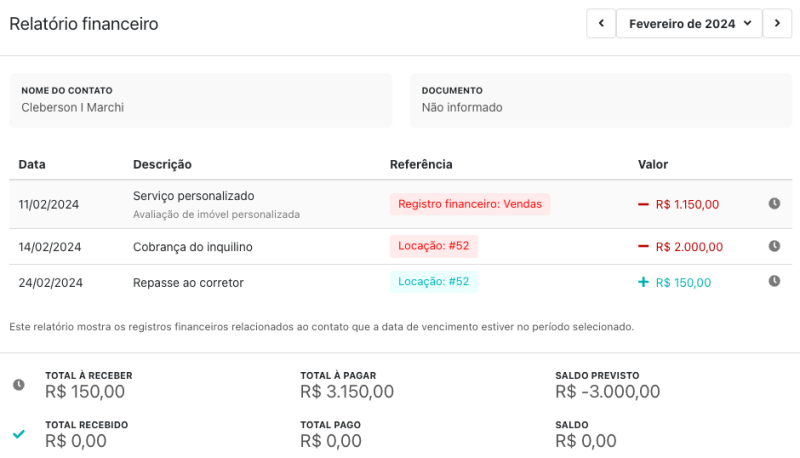Click the red minus icon beside R$ 2.000,00
Image resolution: width=800 pixels, height=458 pixels.
(644, 246)
